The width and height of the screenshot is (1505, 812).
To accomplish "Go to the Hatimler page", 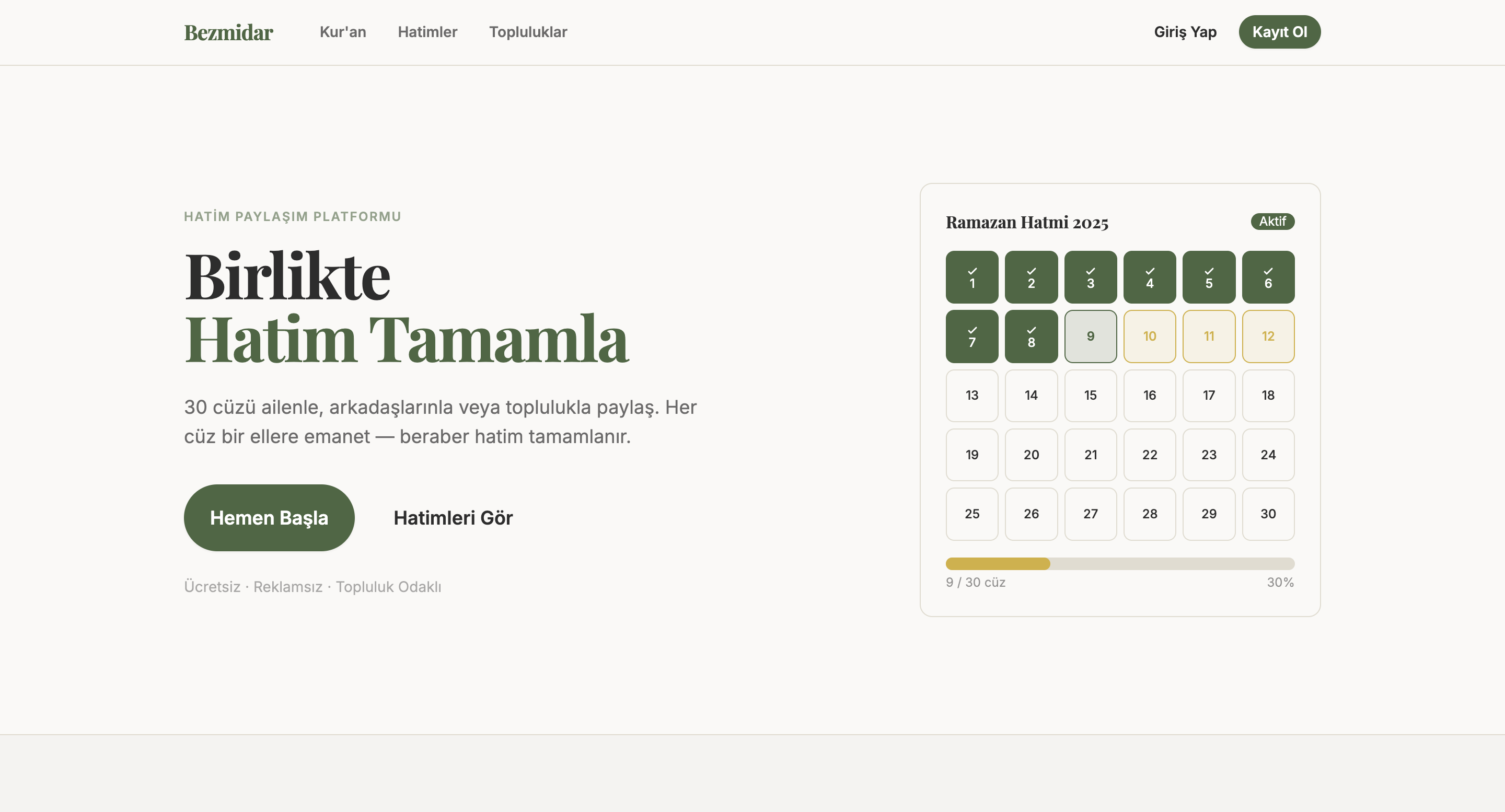I will [x=427, y=32].
